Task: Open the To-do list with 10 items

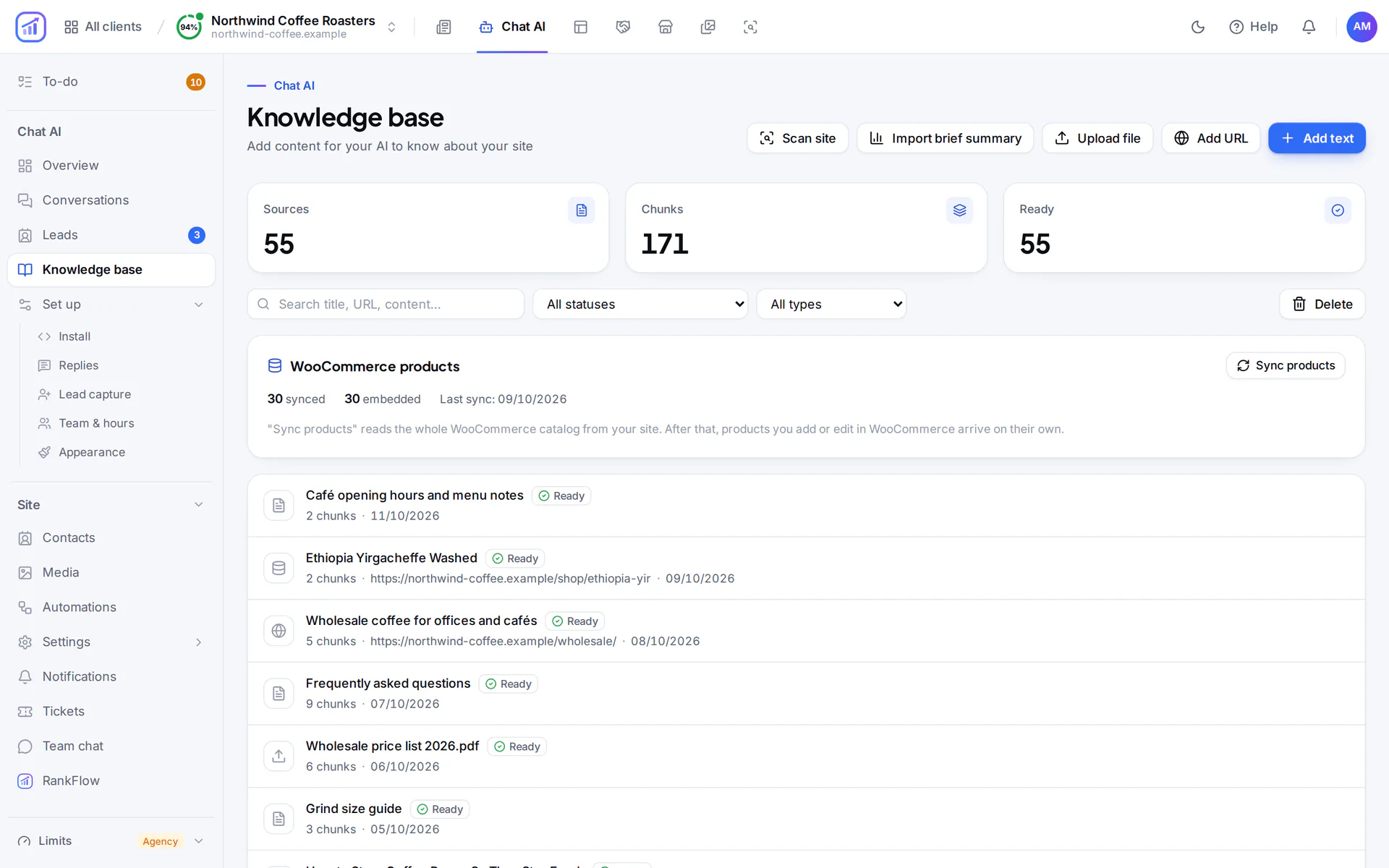Action: (x=111, y=82)
